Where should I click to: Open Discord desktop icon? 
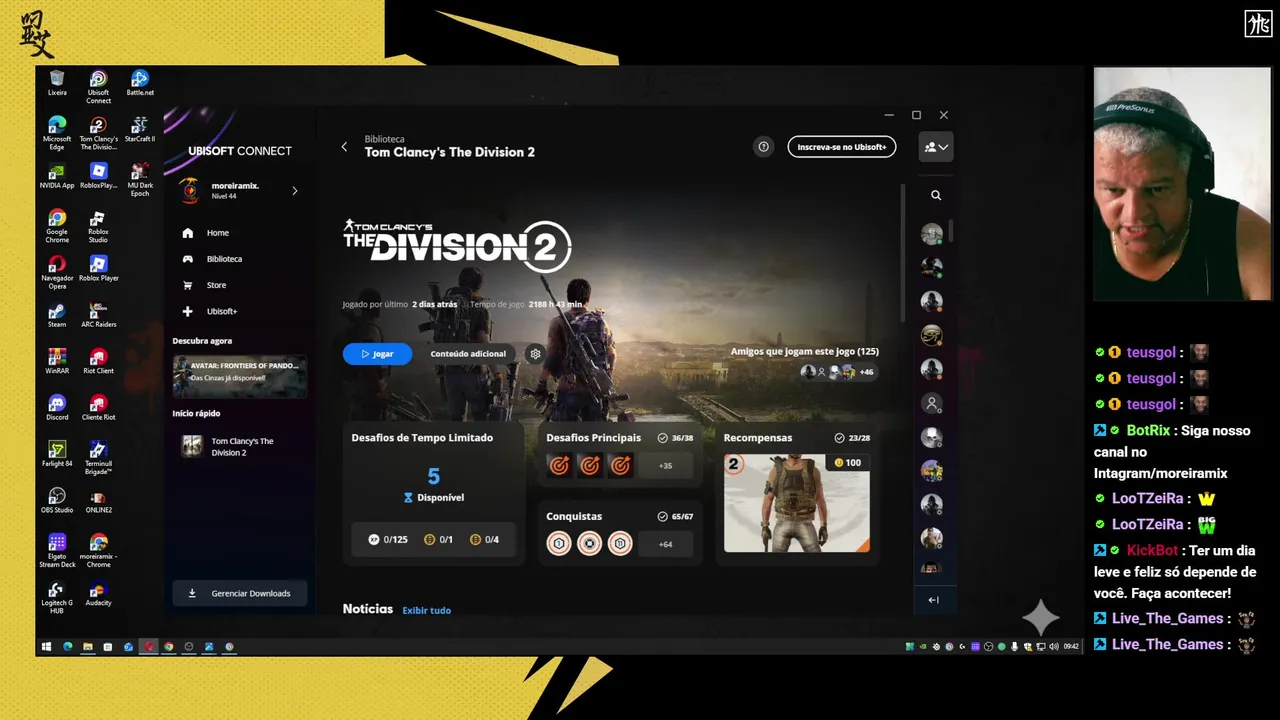[x=57, y=407]
